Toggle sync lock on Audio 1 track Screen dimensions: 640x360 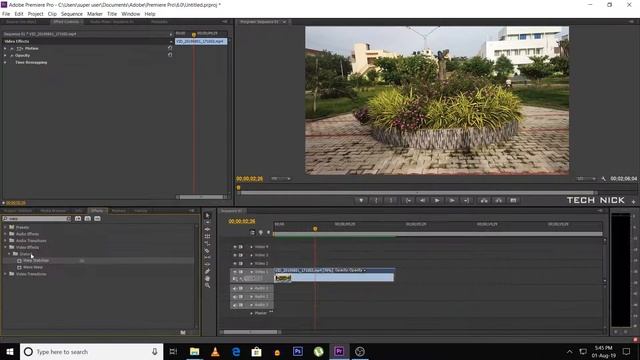(241, 289)
